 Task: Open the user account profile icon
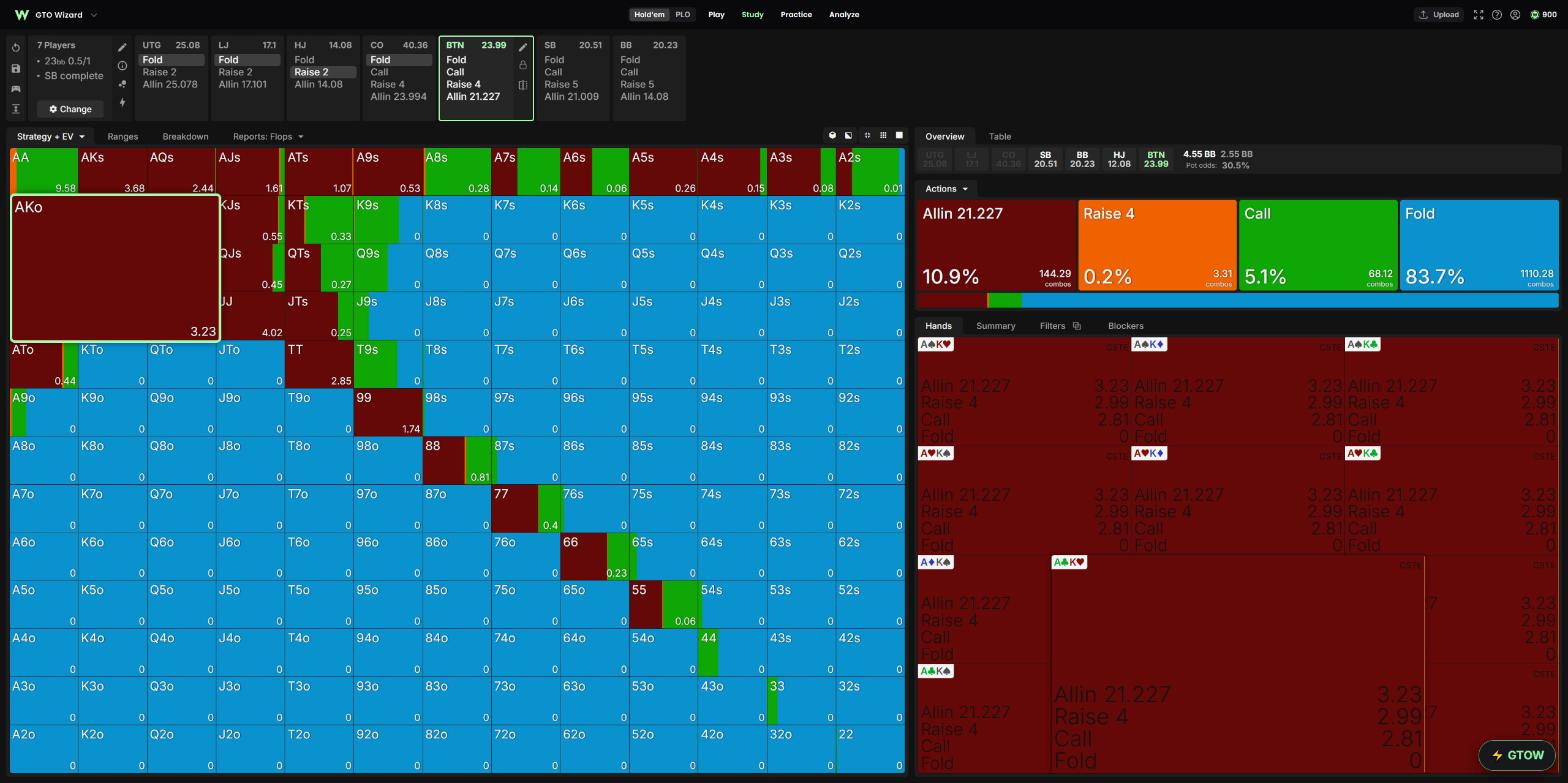1515,15
